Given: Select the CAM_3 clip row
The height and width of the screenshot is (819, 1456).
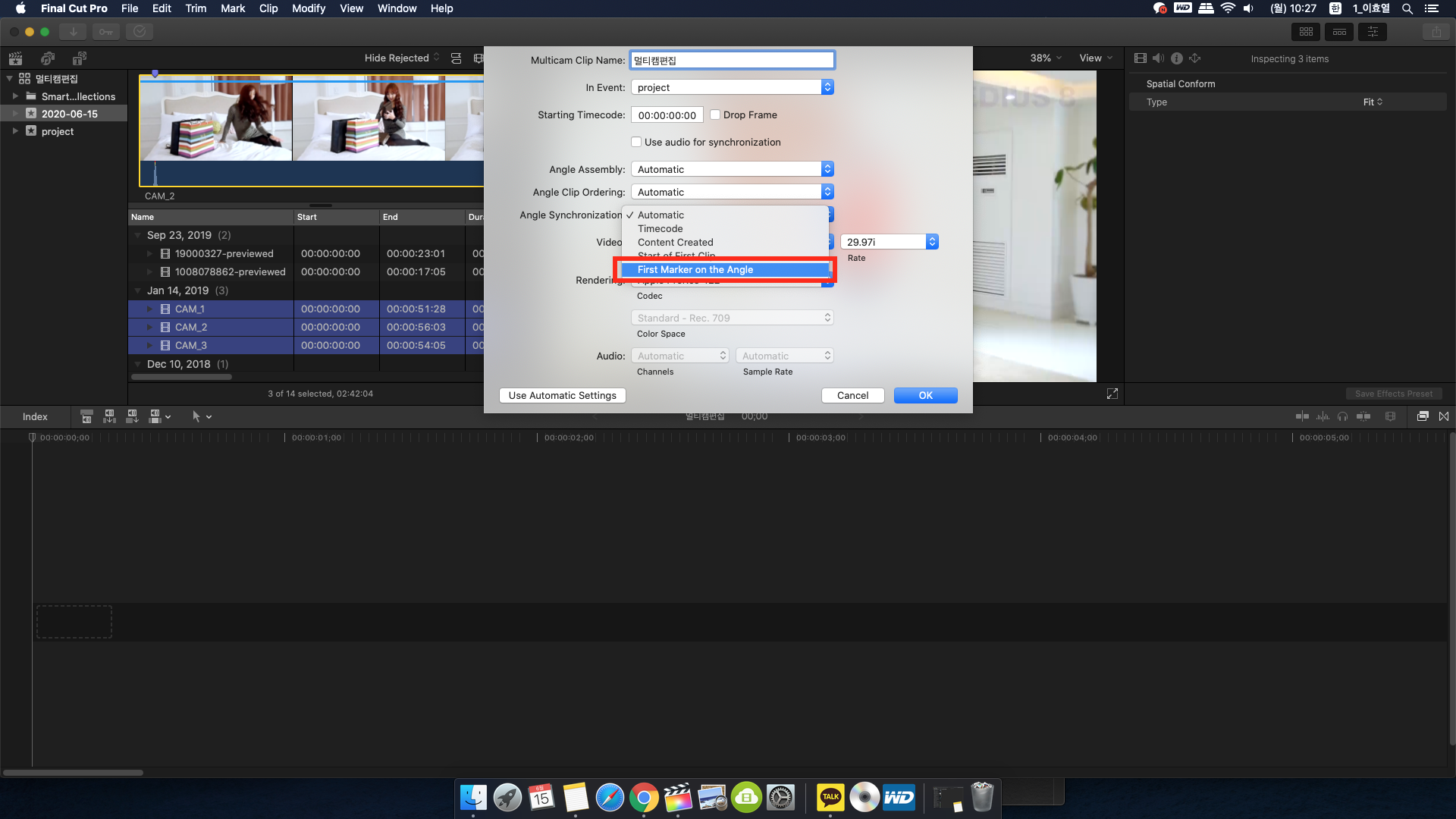Looking at the screenshot, I should tap(190, 345).
